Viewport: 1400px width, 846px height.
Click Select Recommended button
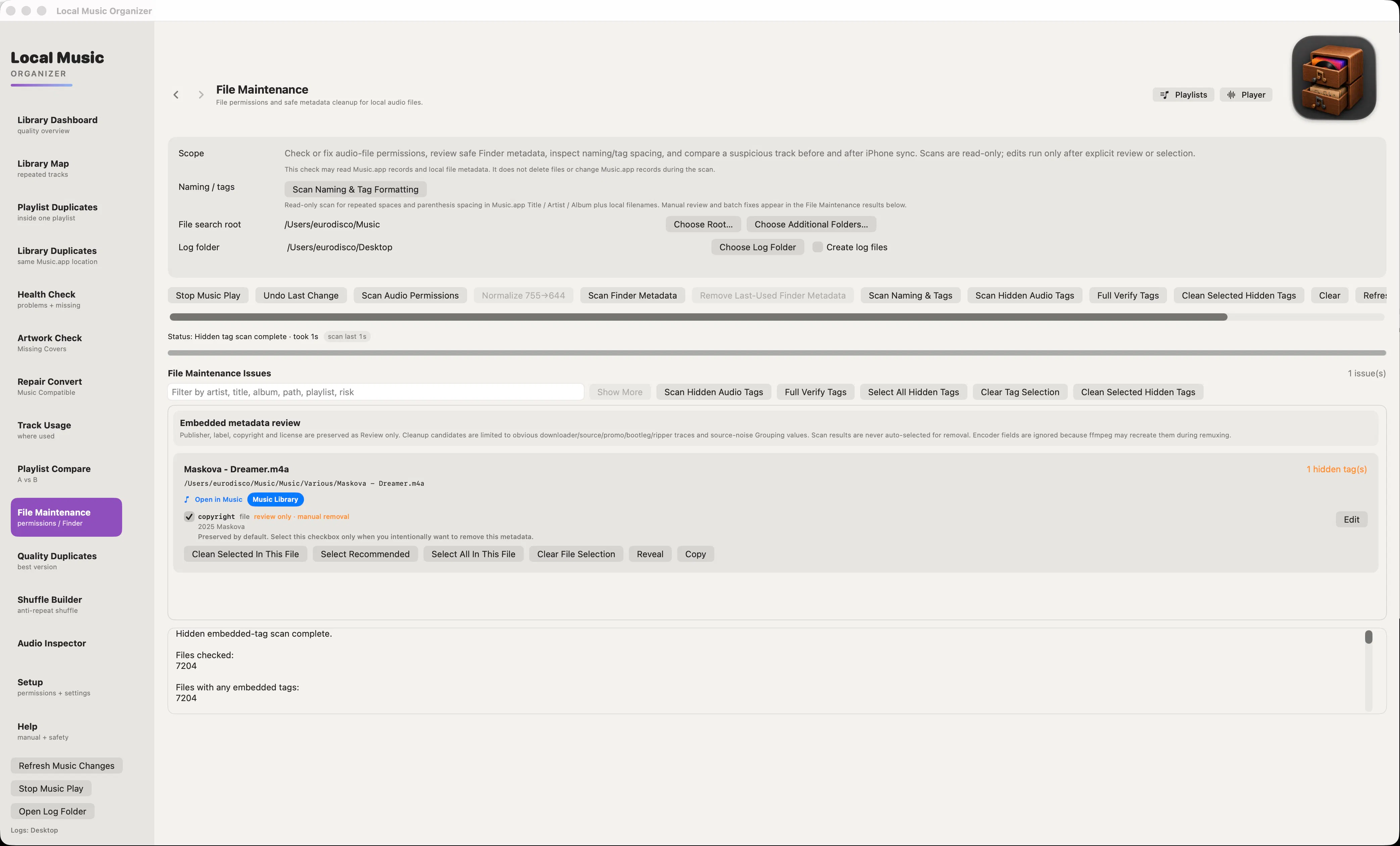365,554
